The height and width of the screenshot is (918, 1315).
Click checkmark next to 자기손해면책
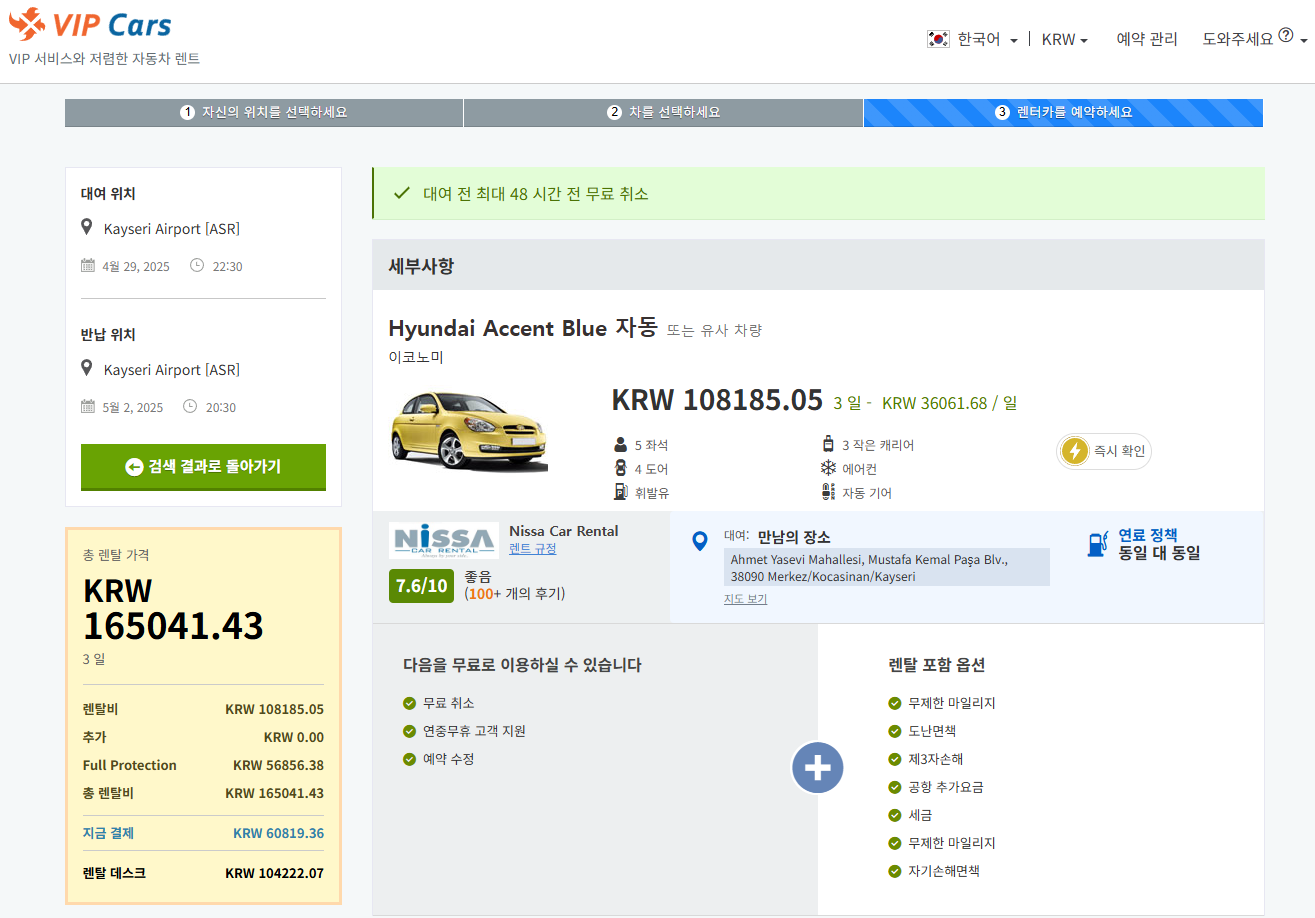coord(894,871)
